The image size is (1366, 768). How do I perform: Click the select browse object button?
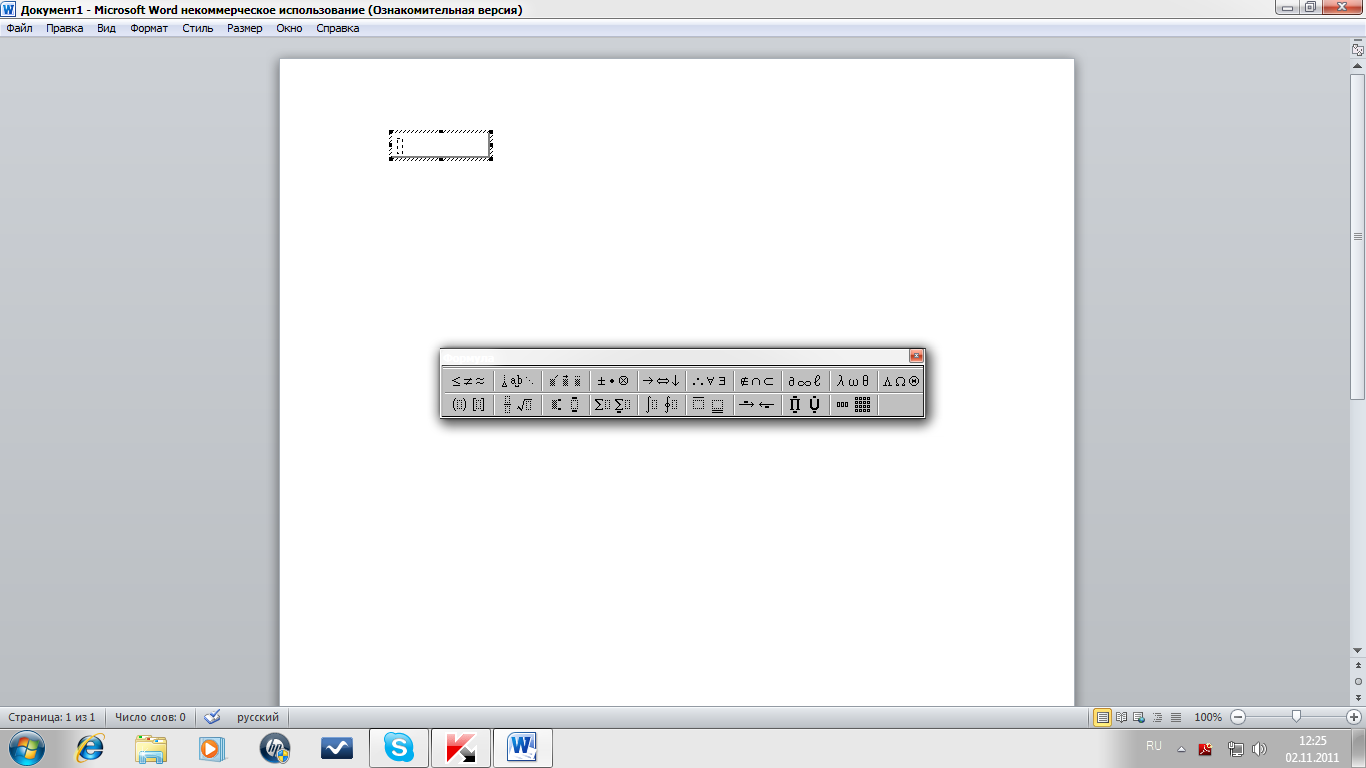pyautogui.click(x=1358, y=680)
